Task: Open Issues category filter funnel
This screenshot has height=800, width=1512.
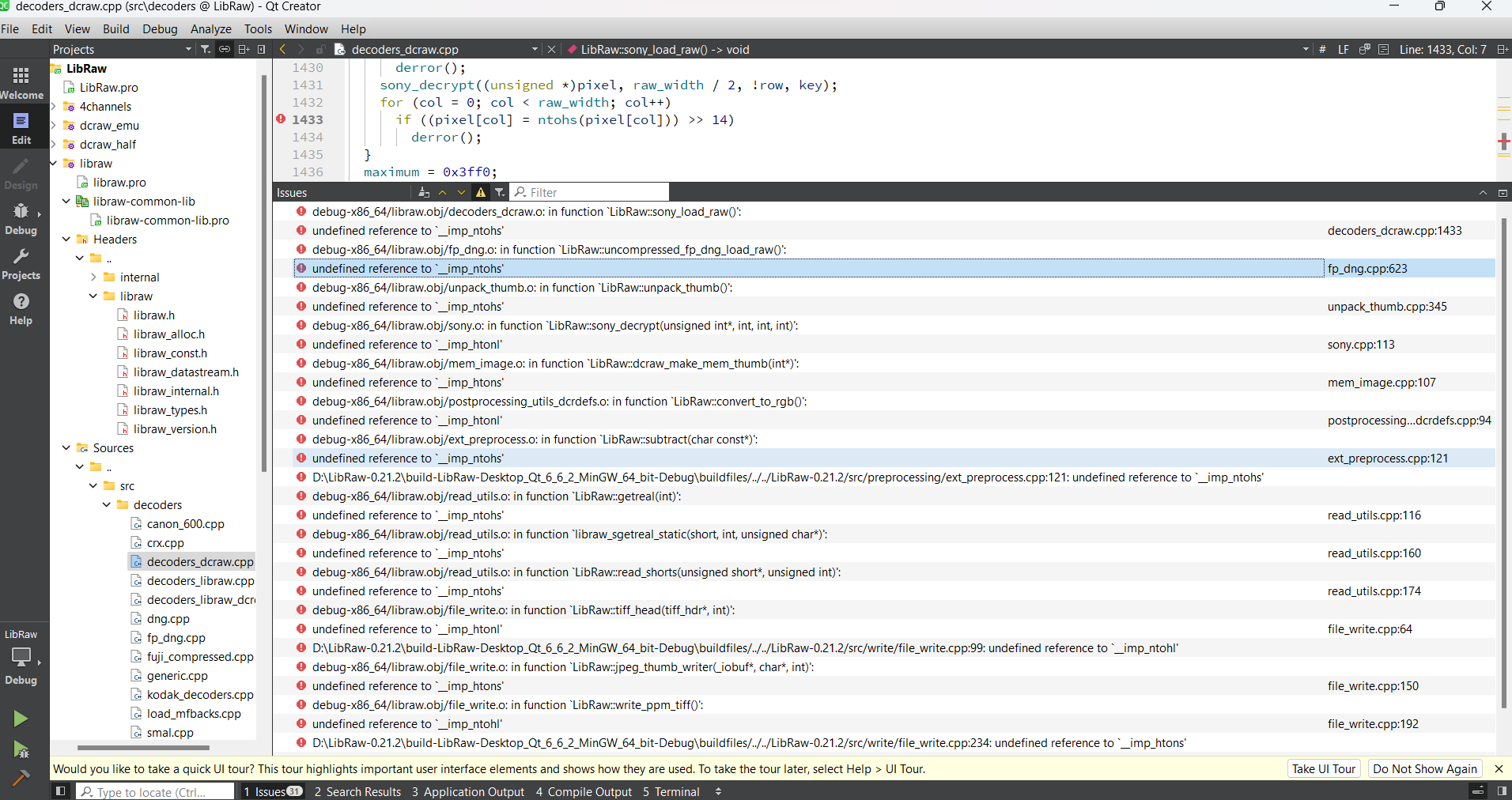Action: point(500,192)
